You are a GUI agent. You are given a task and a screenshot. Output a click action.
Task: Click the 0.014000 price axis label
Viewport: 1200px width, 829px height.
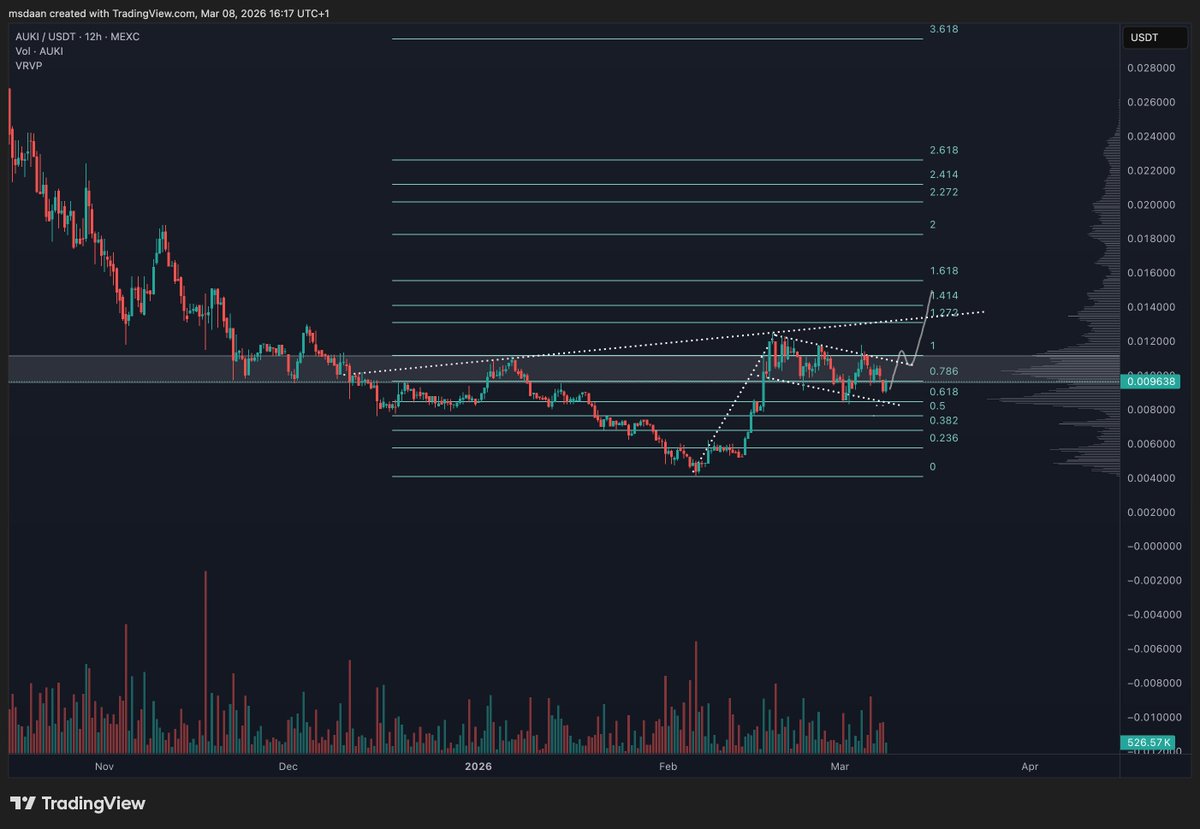click(x=1153, y=307)
